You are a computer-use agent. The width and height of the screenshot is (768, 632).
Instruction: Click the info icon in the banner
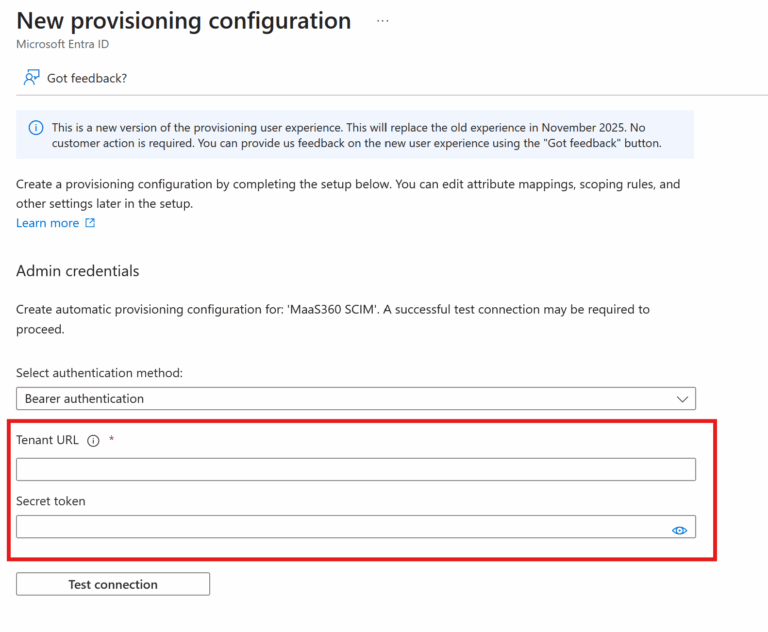(36, 128)
